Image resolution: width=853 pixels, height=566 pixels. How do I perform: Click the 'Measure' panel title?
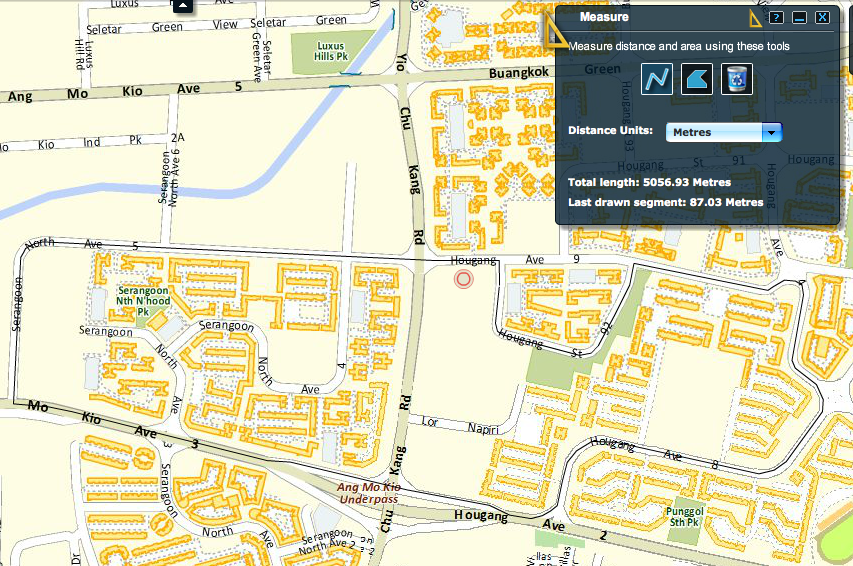click(x=604, y=17)
